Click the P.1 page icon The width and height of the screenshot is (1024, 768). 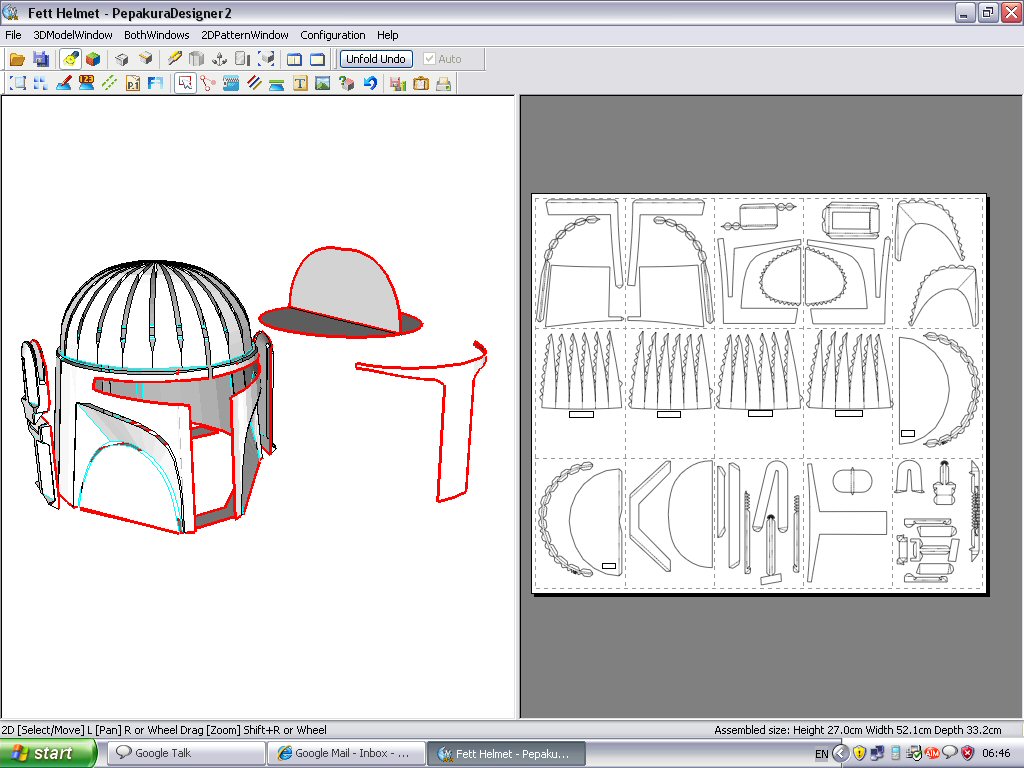[x=133, y=83]
